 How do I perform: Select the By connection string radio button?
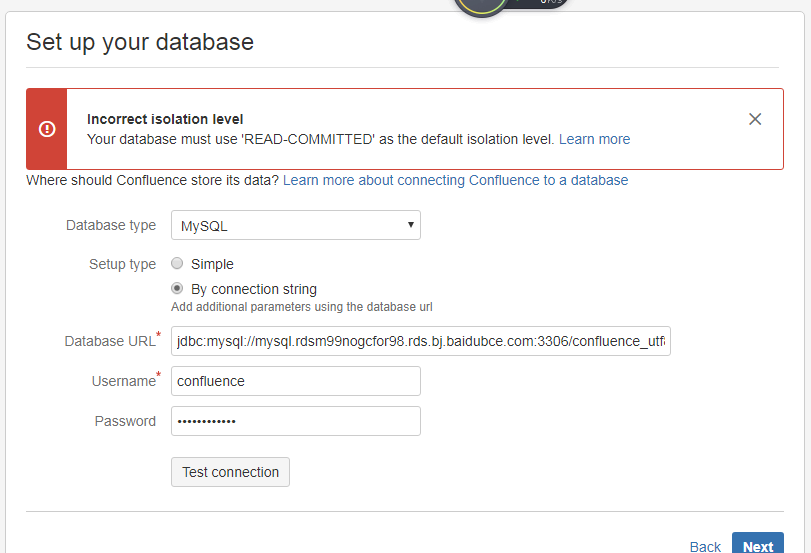coord(177,289)
